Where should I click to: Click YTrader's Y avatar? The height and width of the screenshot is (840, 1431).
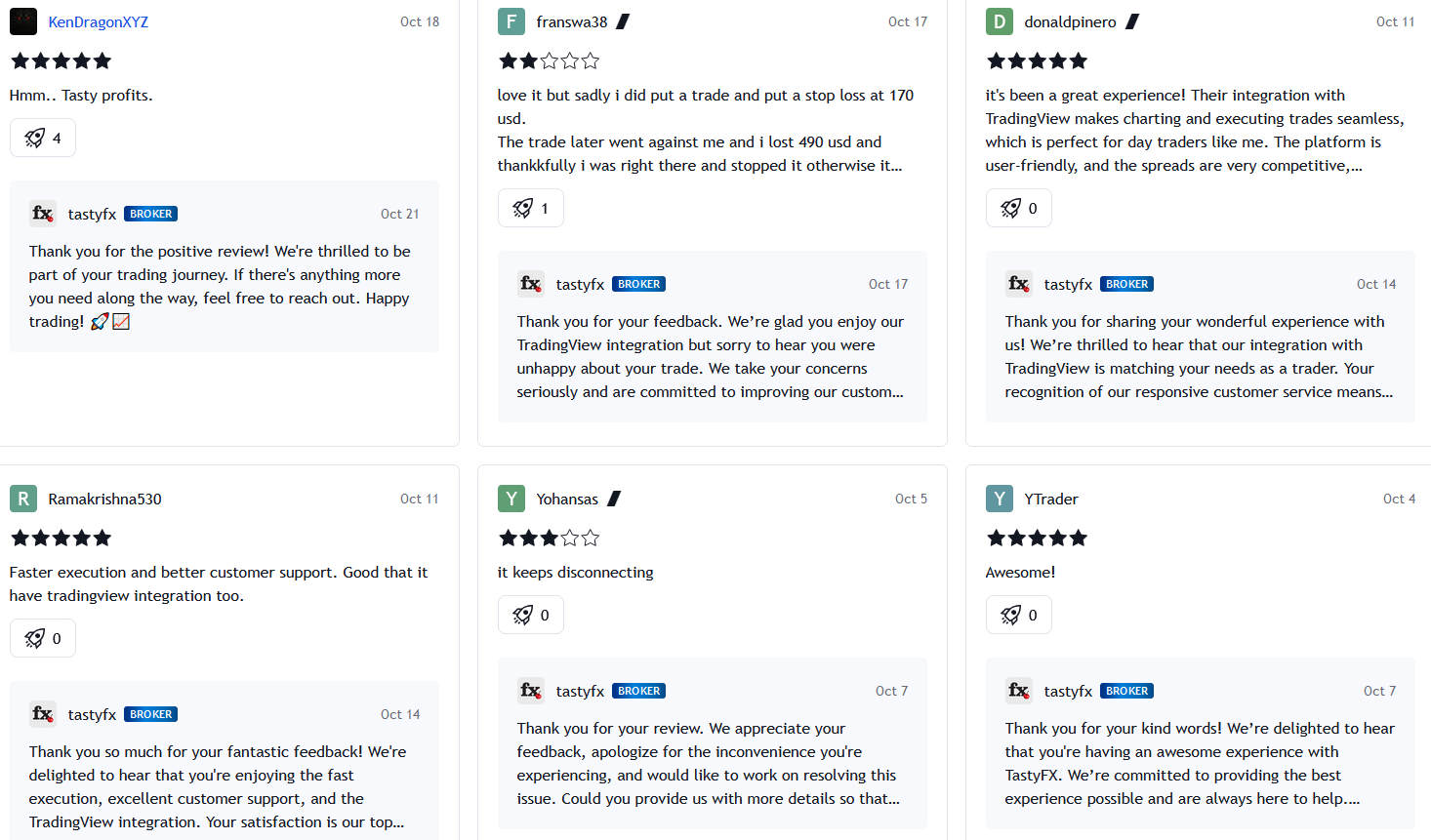999,499
